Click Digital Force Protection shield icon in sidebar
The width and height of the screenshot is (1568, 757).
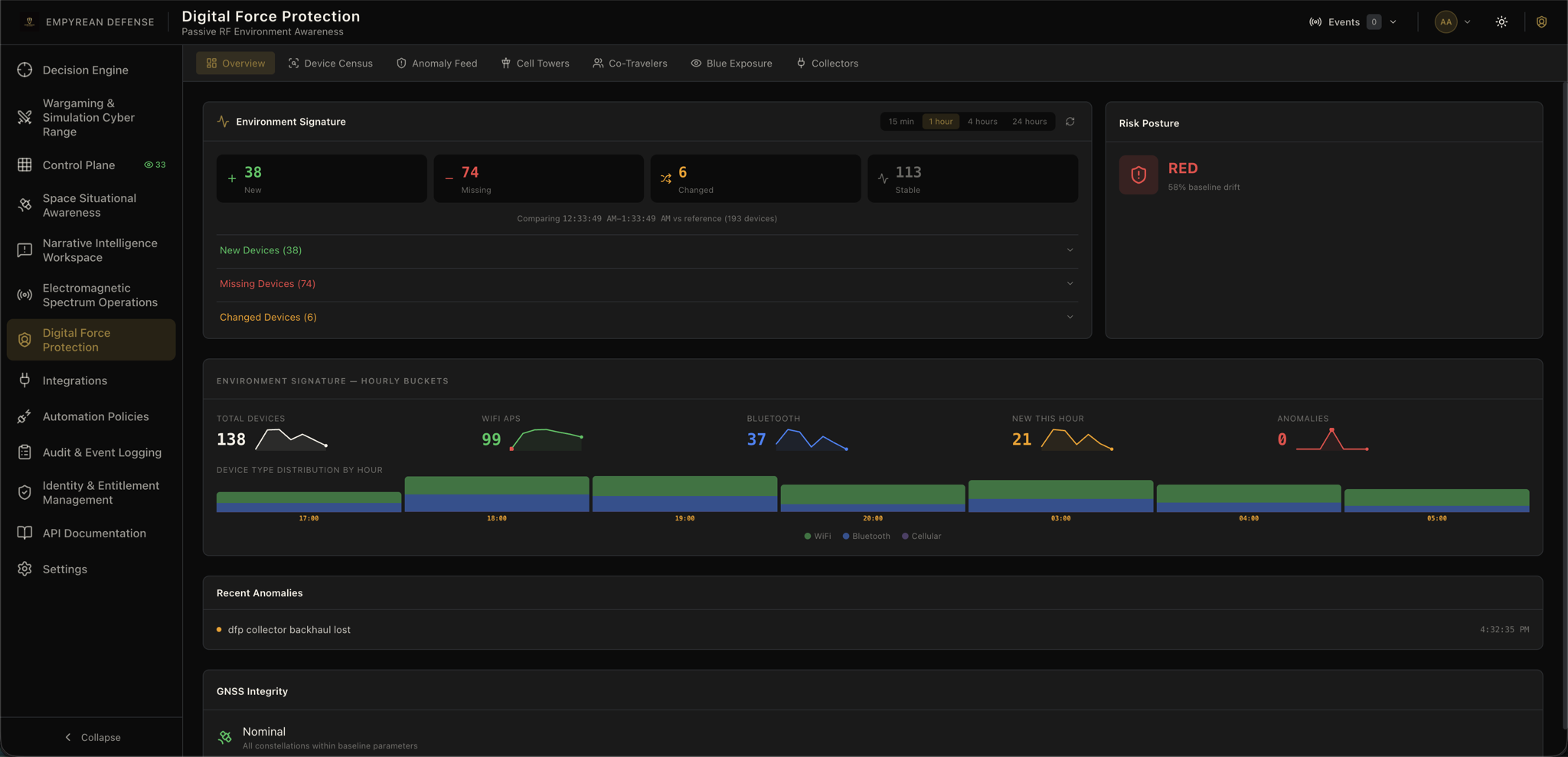pos(24,340)
